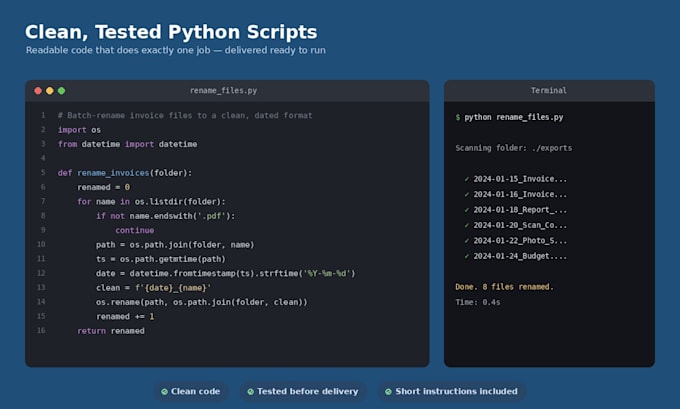
Task: Click the Tested before delivery badge
Action: pyautogui.click(x=304, y=391)
